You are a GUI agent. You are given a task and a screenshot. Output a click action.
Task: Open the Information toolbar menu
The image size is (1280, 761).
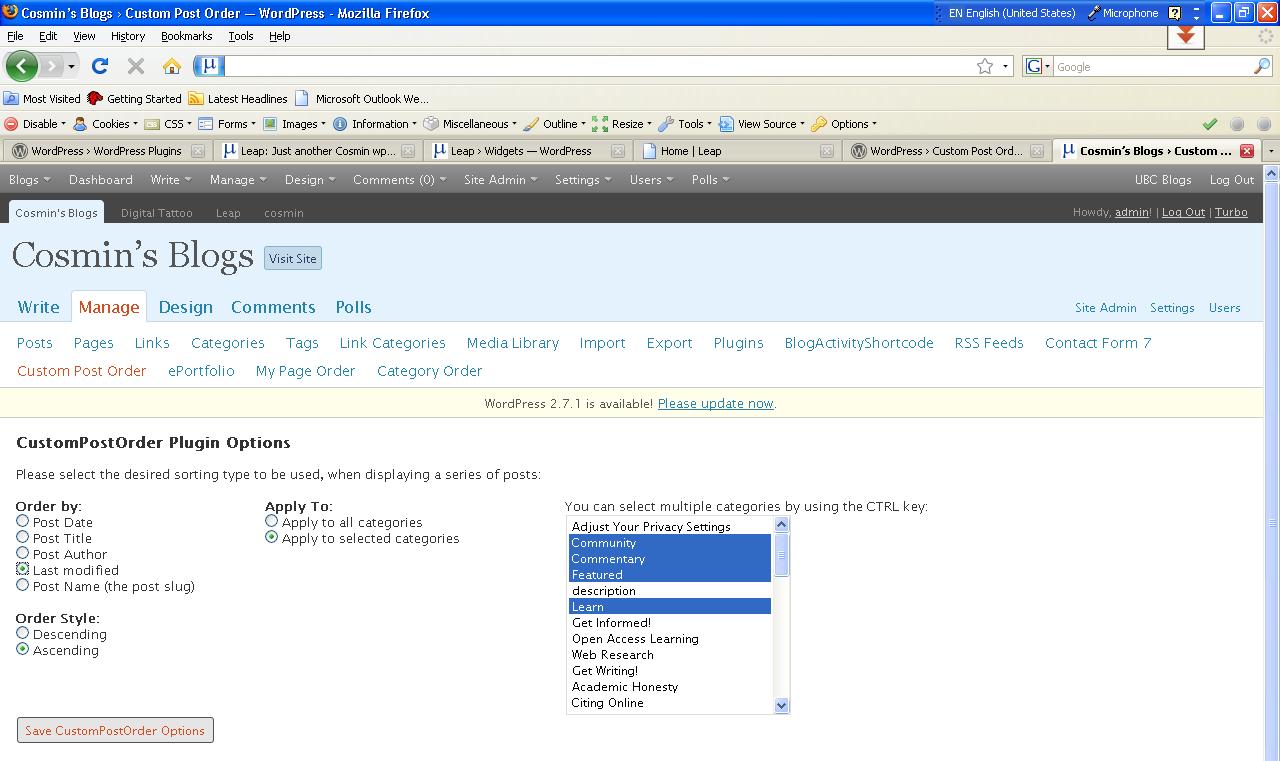click(375, 124)
